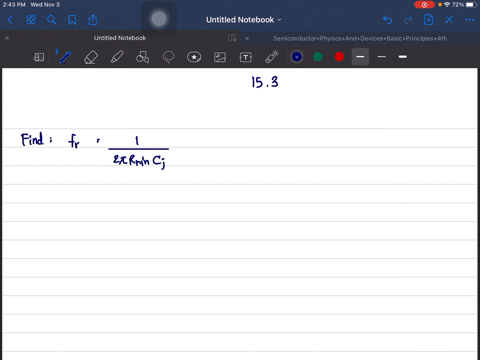Open the more options ellipsis
This screenshot has width=480, height=360.
[470, 20]
